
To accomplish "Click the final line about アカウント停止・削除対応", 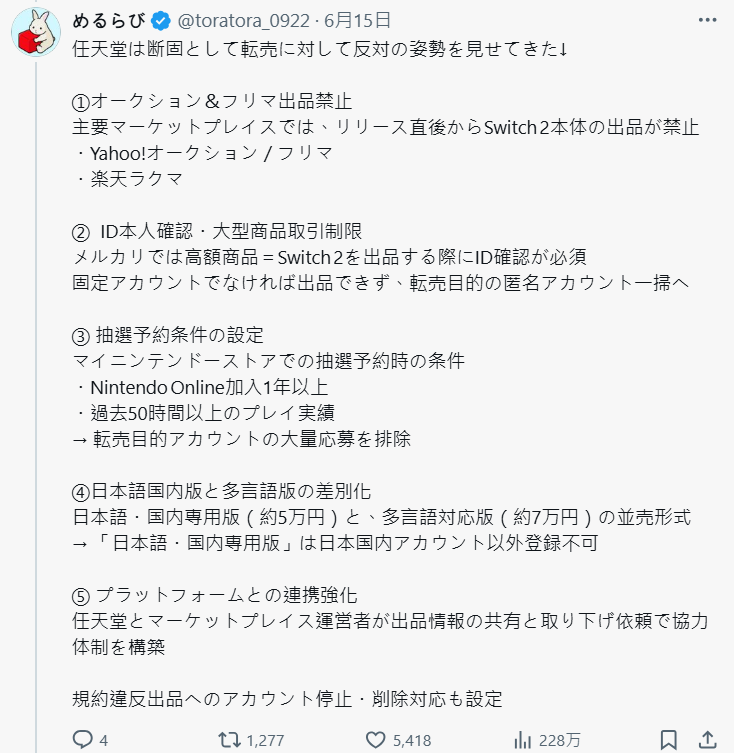I will point(287,699).
